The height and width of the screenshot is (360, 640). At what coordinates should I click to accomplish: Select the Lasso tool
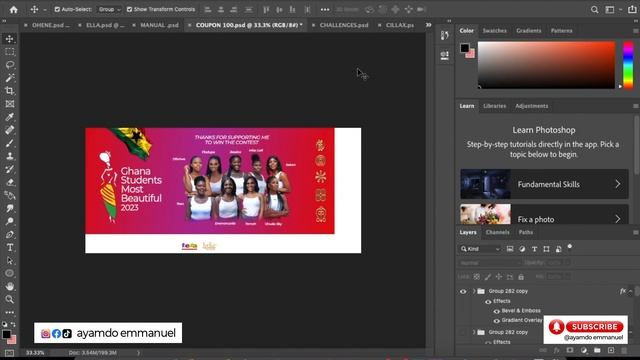pos(10,65)
